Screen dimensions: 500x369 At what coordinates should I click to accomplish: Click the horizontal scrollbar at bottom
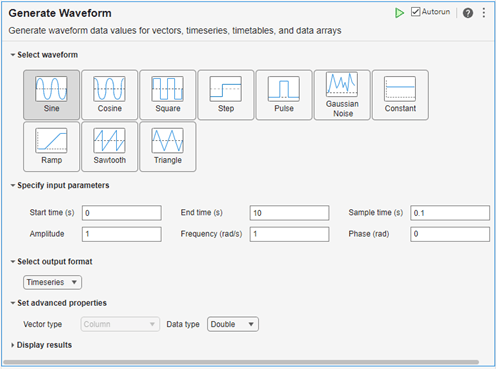tap(241, 362)
